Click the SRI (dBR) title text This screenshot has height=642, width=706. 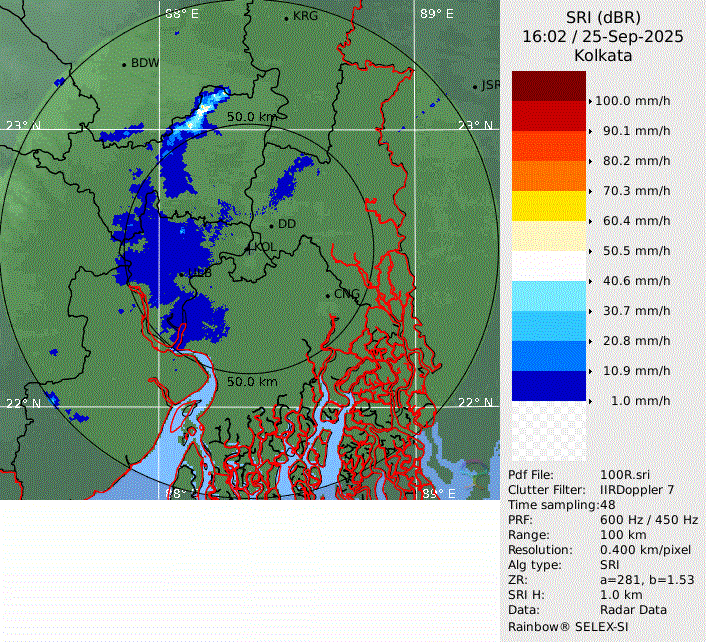coord(602,17)
